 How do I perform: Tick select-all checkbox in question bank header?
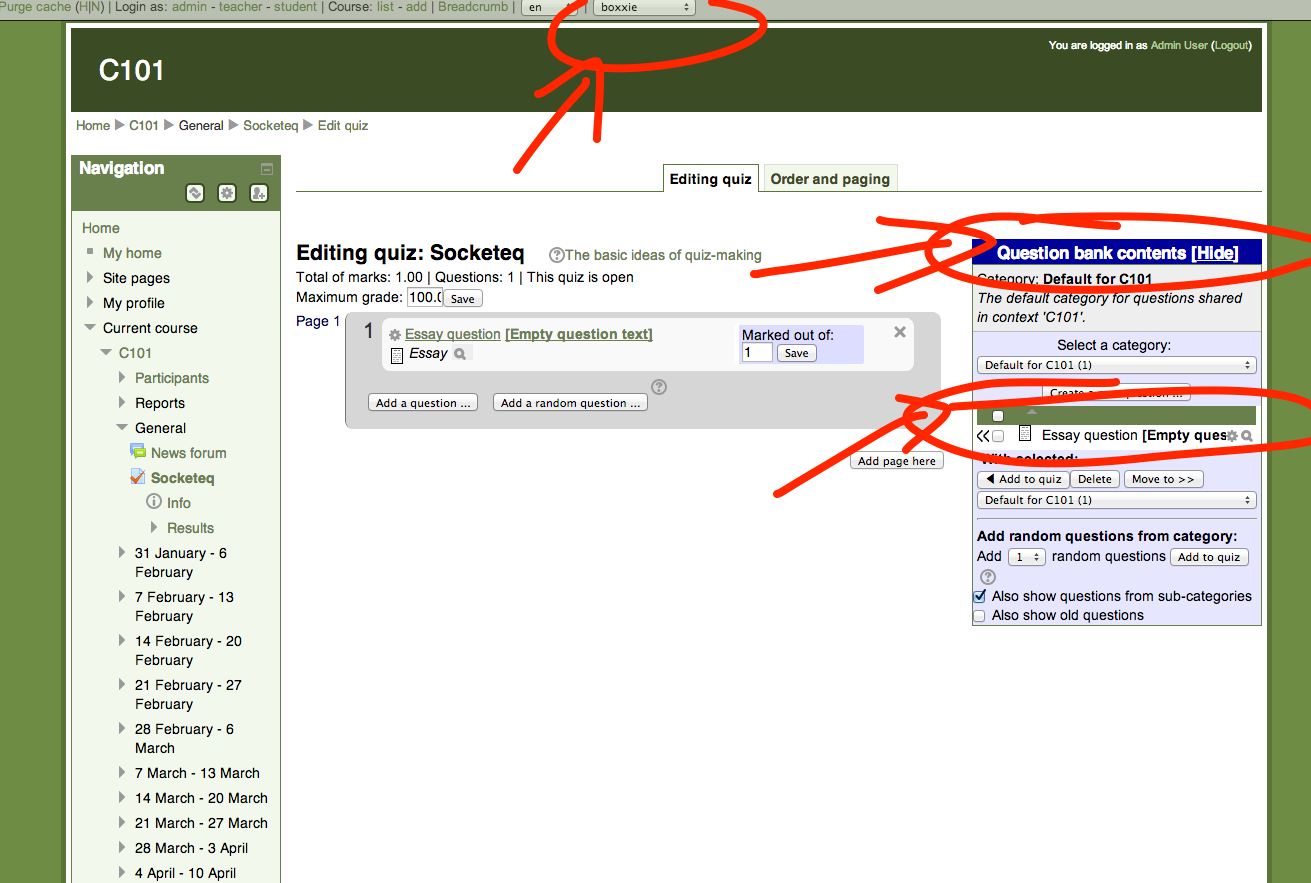coord(997,416)
